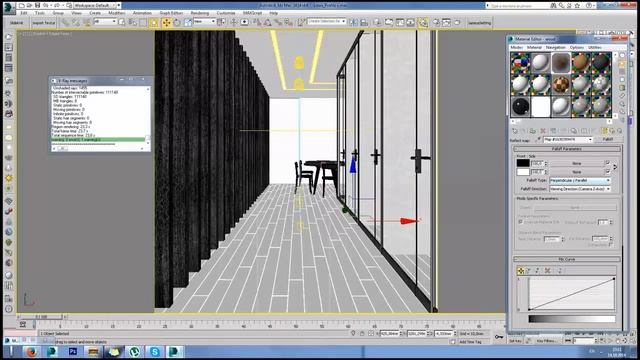Open the Falloff Direction dropdown
640x360 pixels.
tap(580, 189)
